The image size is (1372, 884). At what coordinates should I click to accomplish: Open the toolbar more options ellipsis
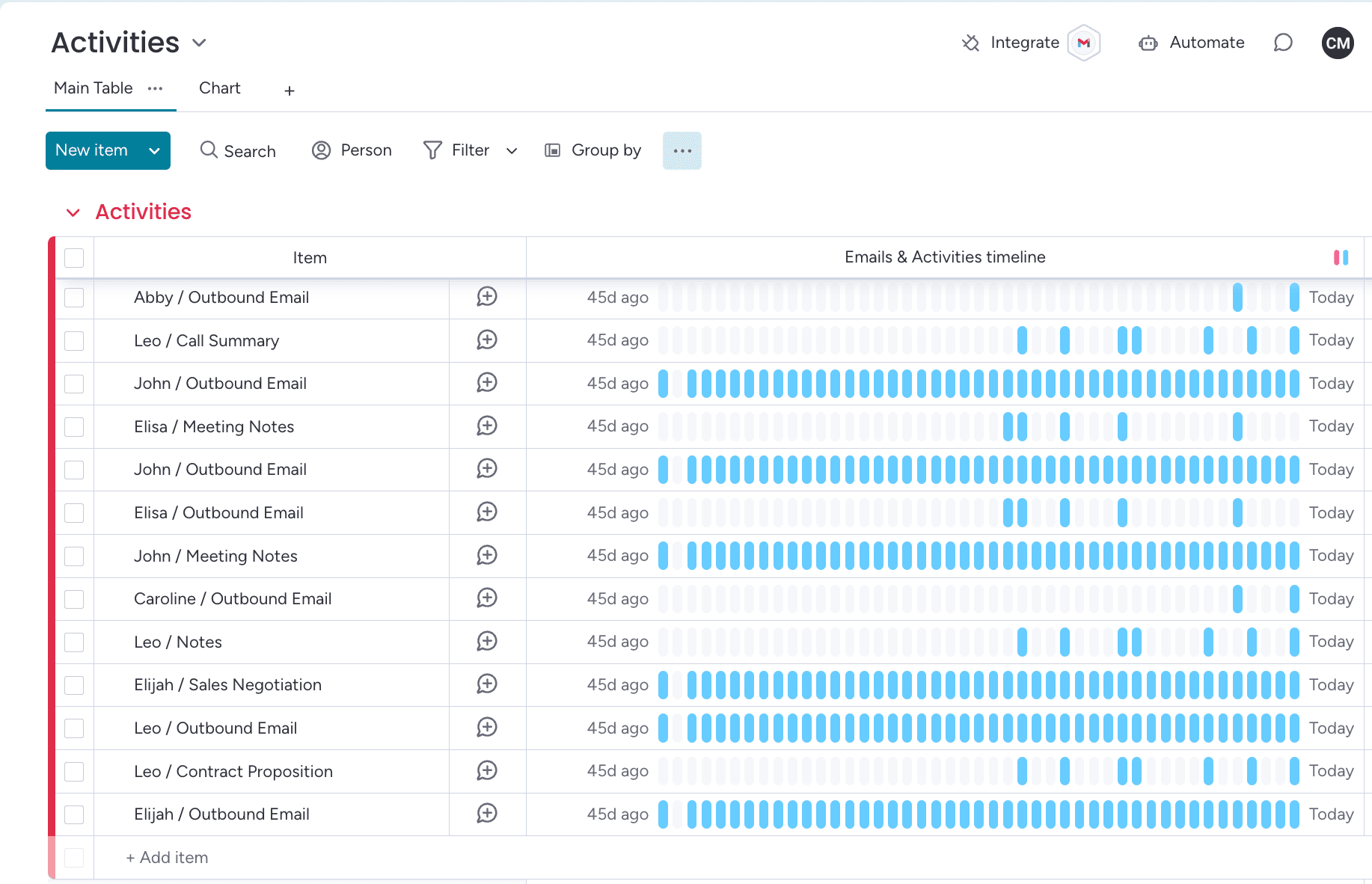[x=682, y=150]
